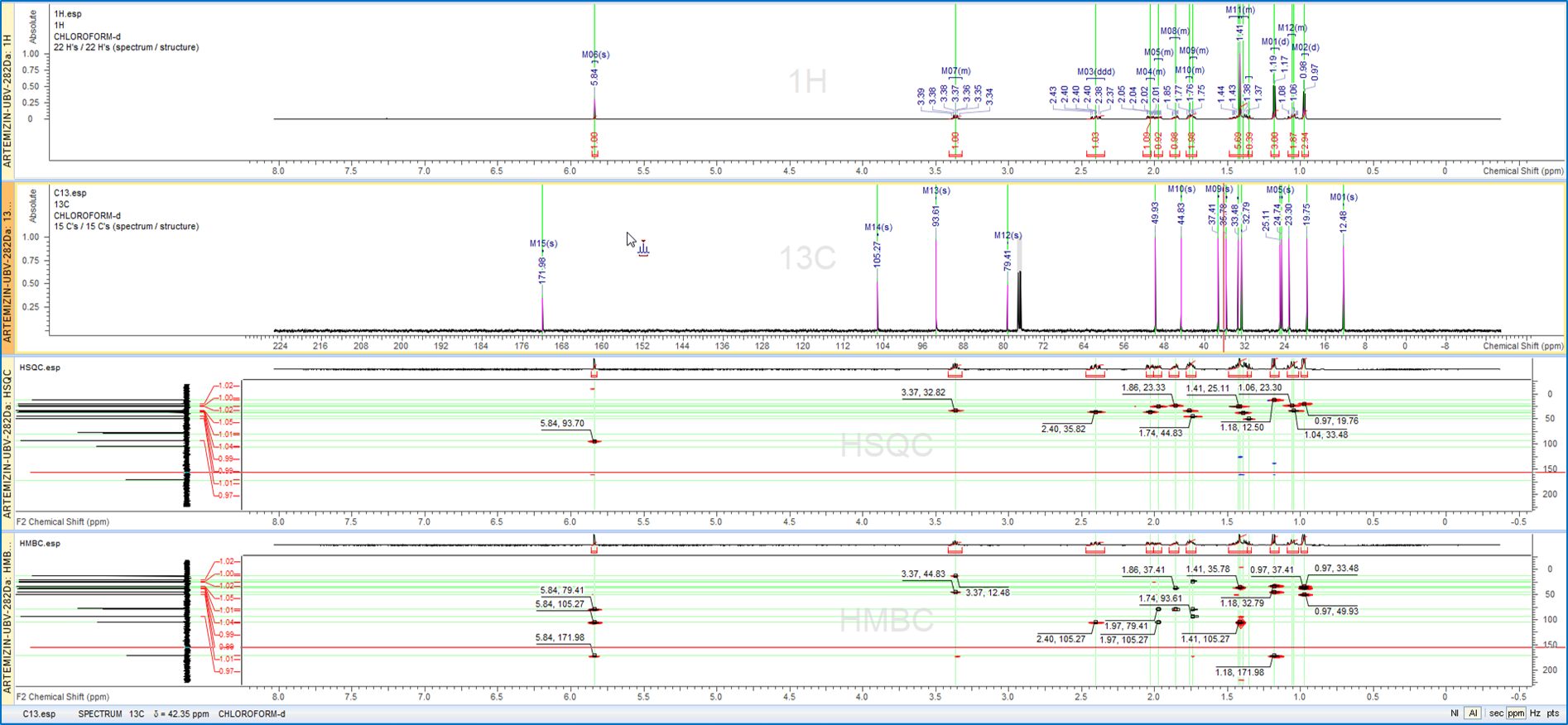The image size is (1568, 725).
Task: Select the ARTEMIZIN-UBV-282Da: 1H panel tab
Action: [7, 89]
